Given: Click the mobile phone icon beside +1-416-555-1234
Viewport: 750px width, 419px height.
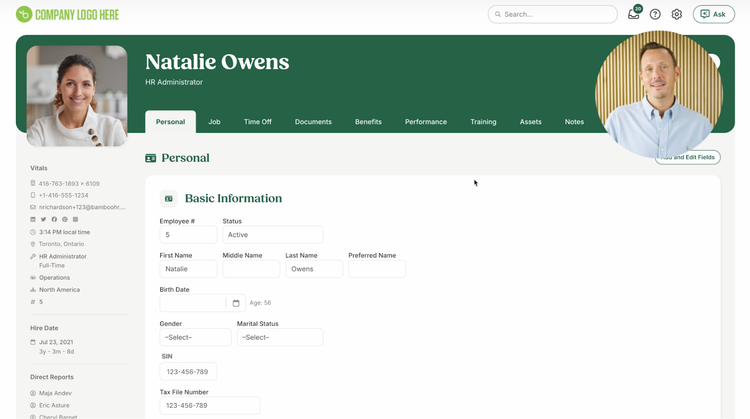Looking at the screenshot, I should pyautogui.click(x=33, y=195).
